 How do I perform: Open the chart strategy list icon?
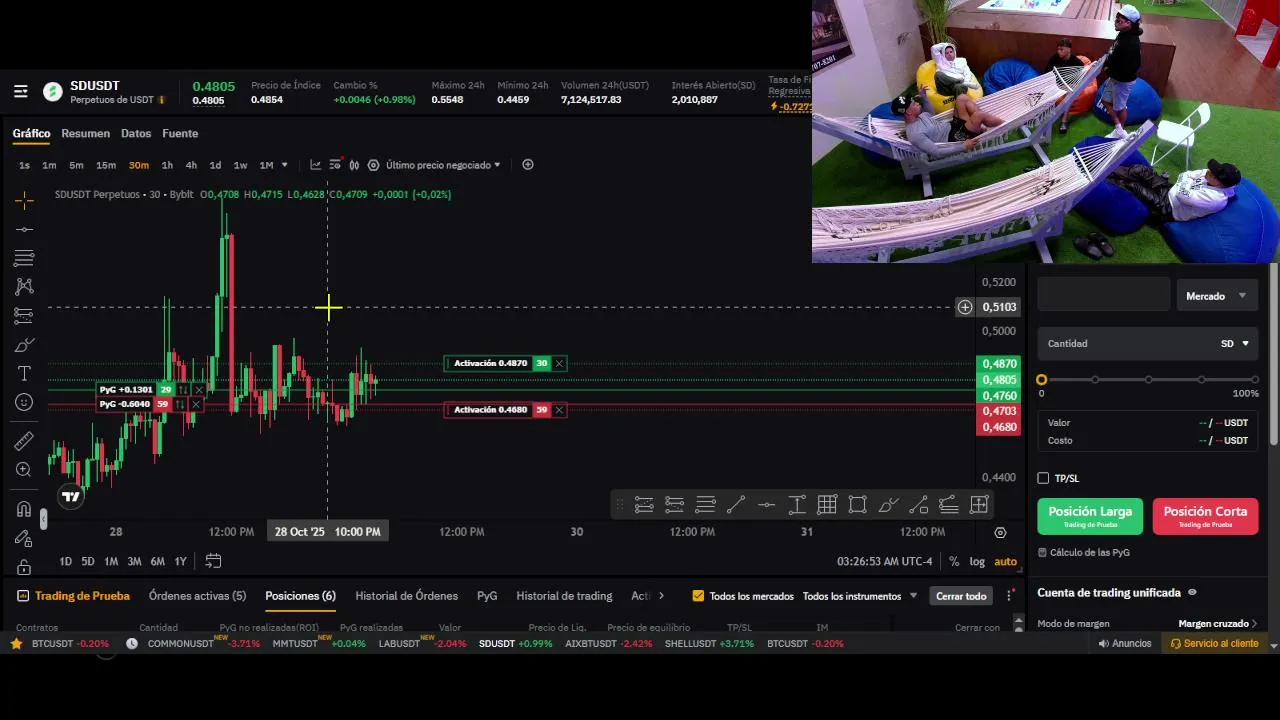335,165
